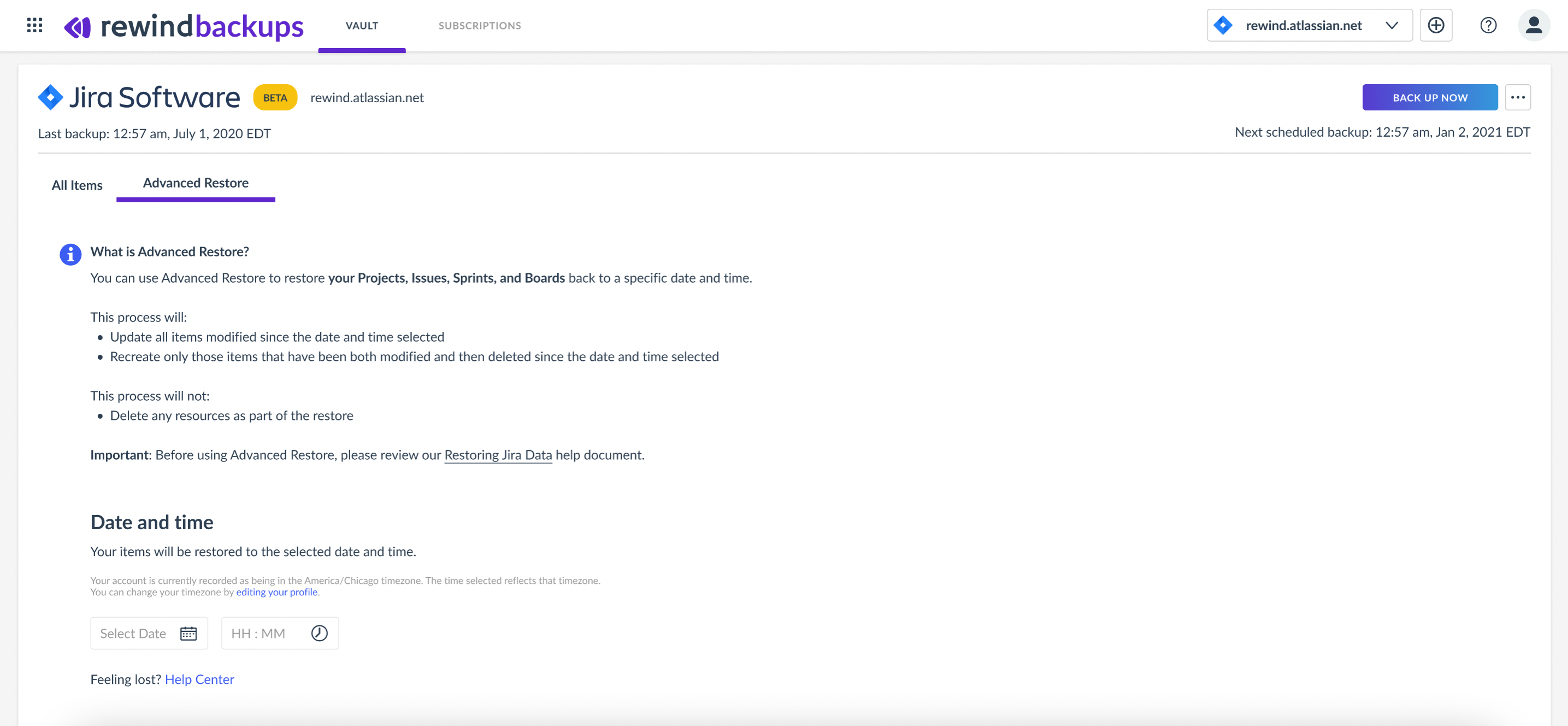Click the blue info icon

tap(70, 254)
